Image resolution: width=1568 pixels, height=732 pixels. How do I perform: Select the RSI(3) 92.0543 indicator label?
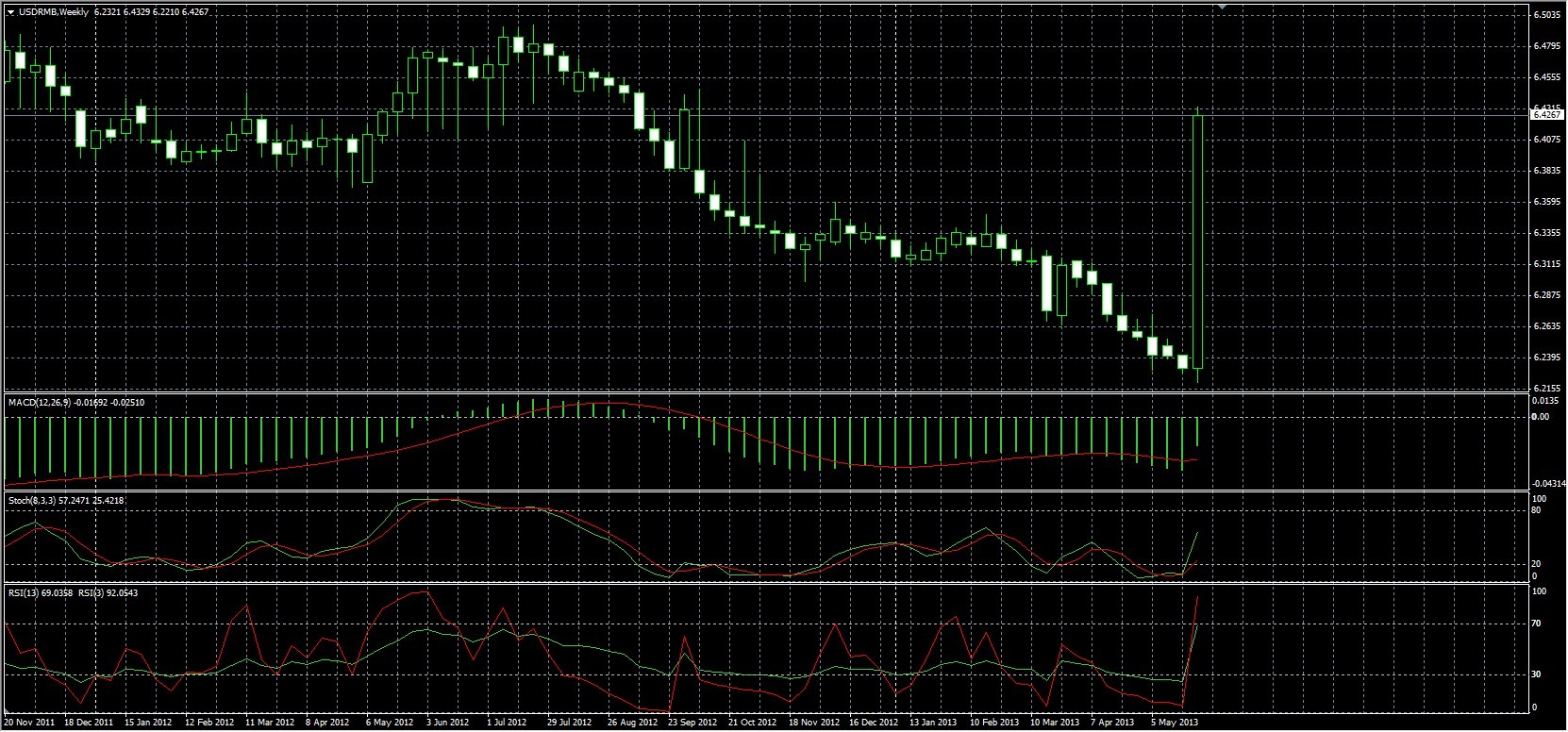point(108,593)
